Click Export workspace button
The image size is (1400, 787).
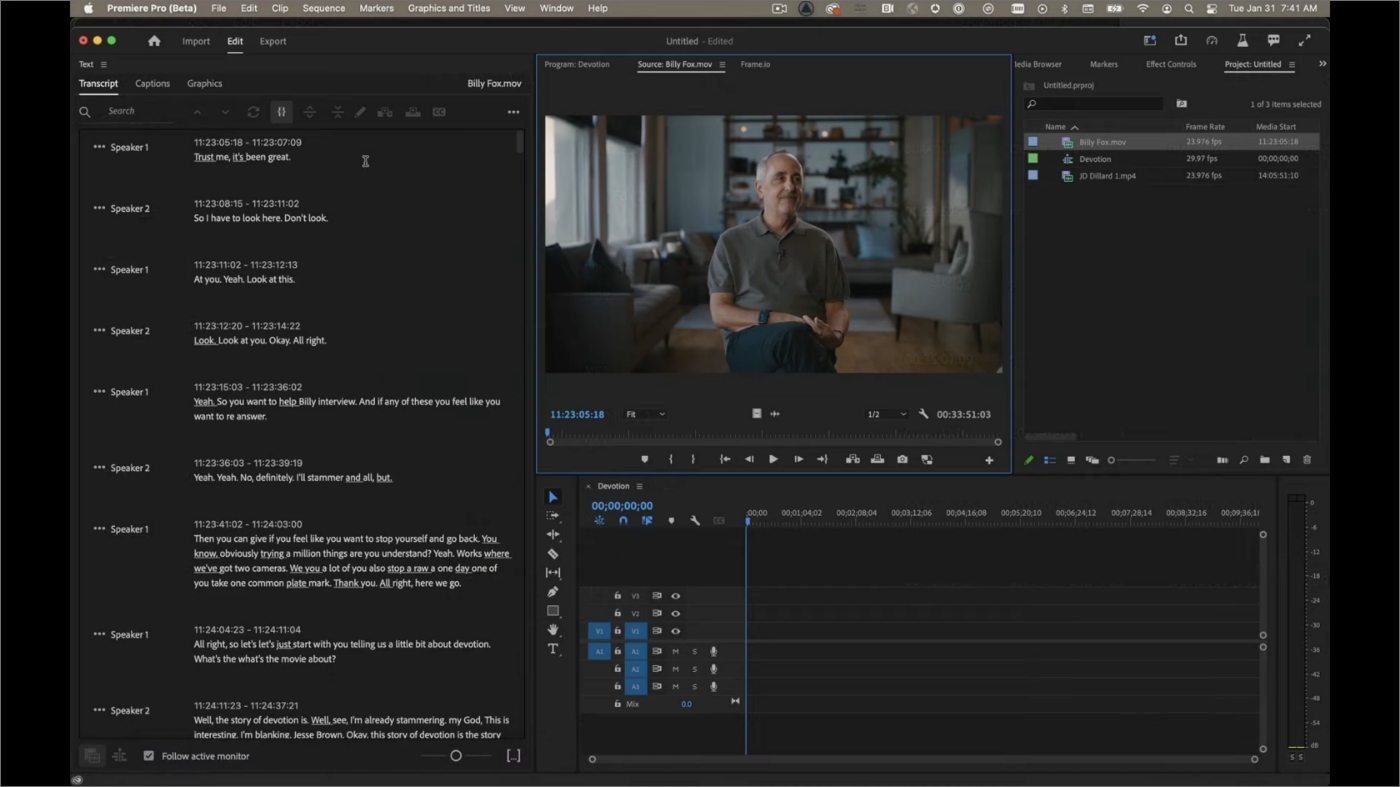(x=273, y=41)
